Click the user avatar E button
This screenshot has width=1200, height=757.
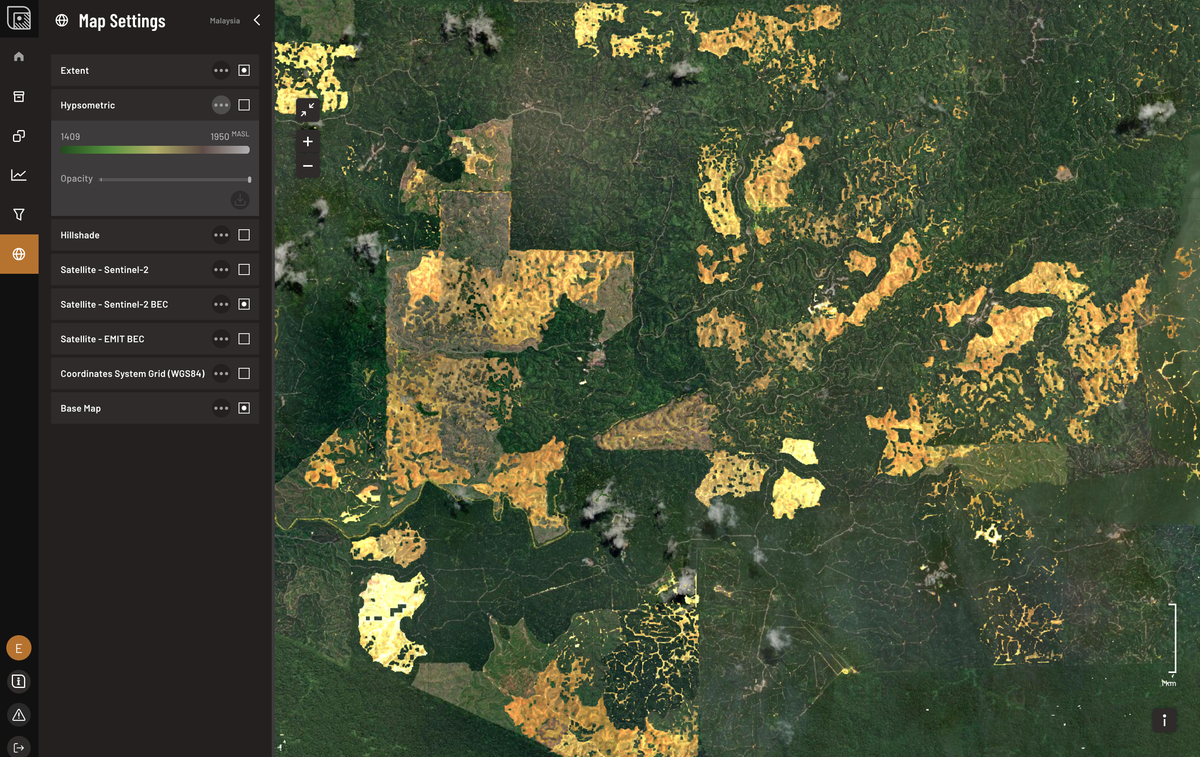18,648
